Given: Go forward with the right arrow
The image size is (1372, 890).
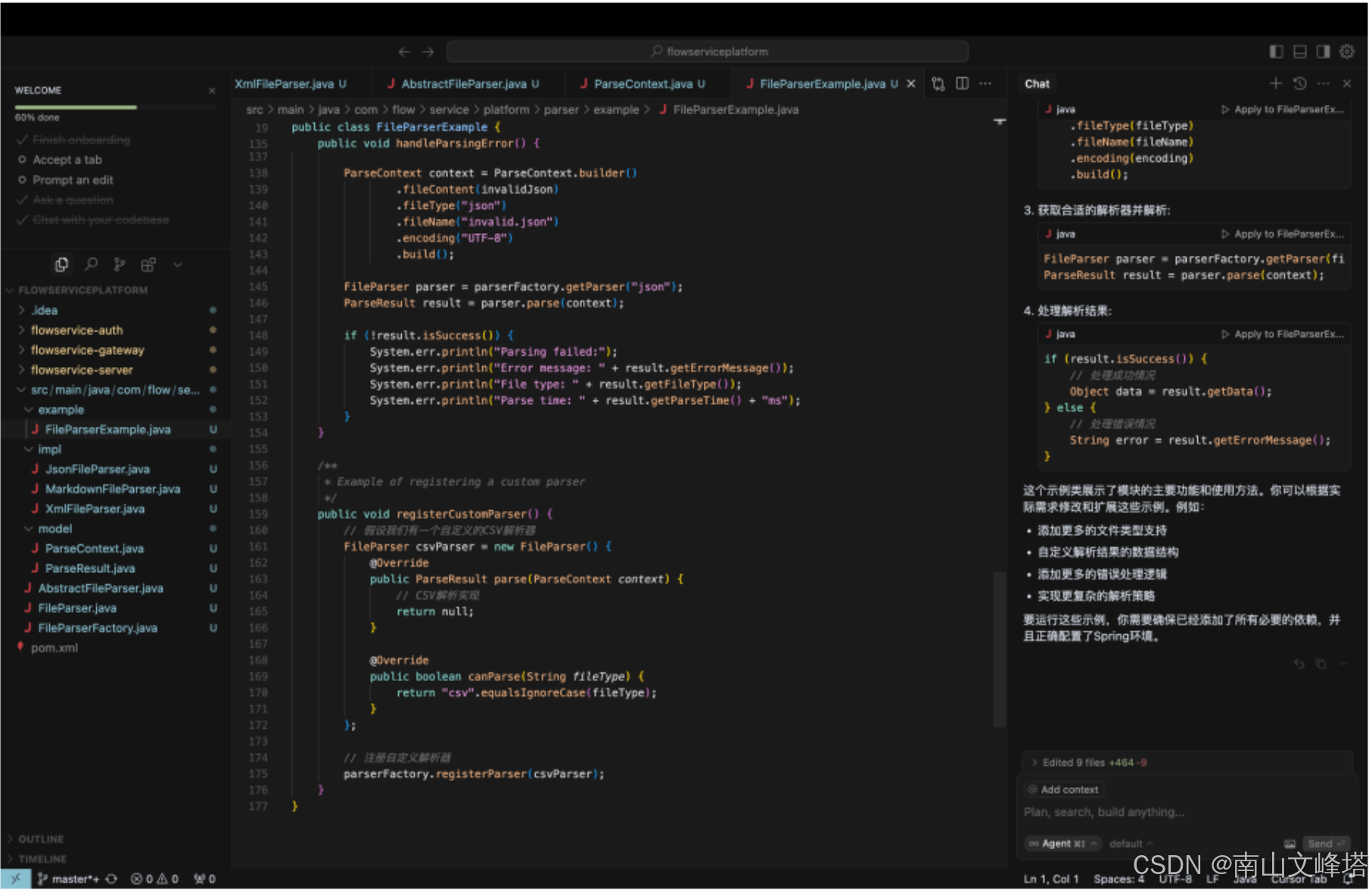Looking at the screenshot, I should (428, 51).
